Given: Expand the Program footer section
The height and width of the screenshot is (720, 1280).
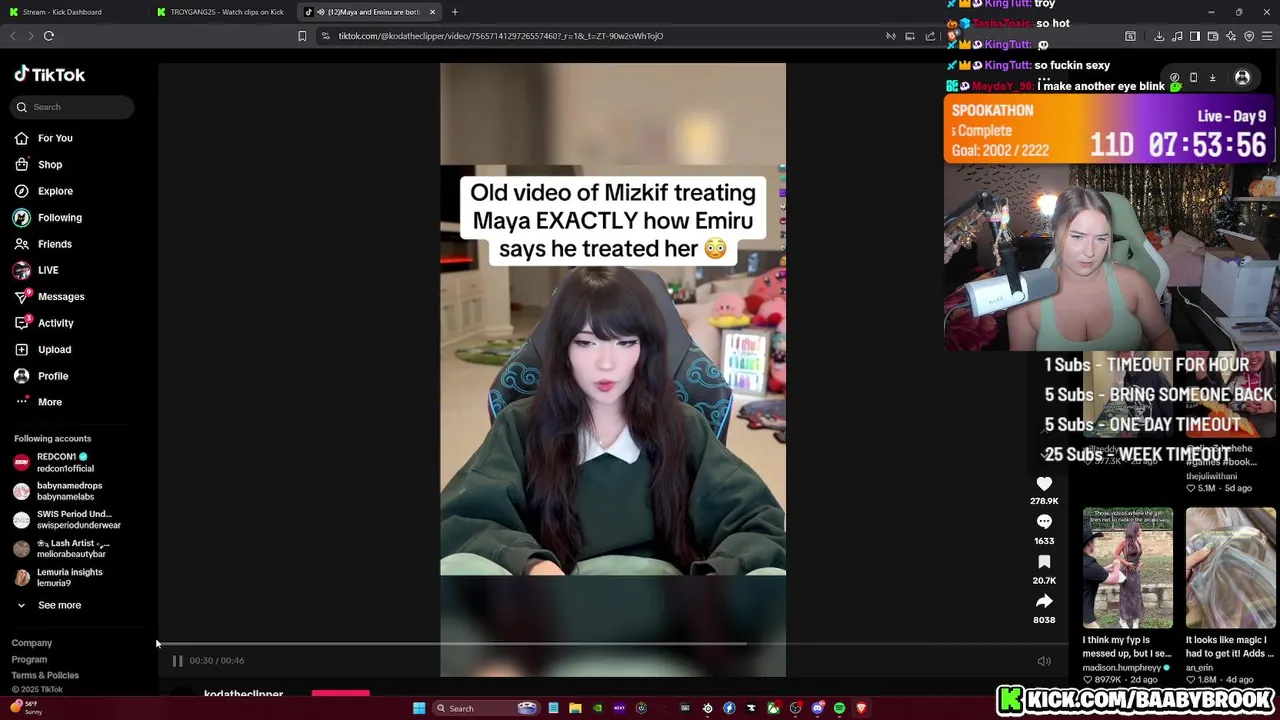Looking at the screenshot, I should coord(29,659).
